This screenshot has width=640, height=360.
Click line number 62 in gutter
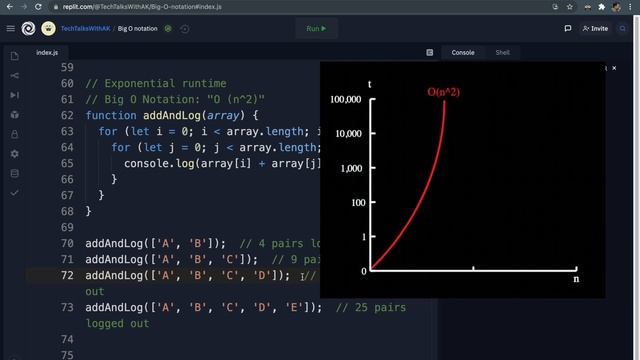67,116
